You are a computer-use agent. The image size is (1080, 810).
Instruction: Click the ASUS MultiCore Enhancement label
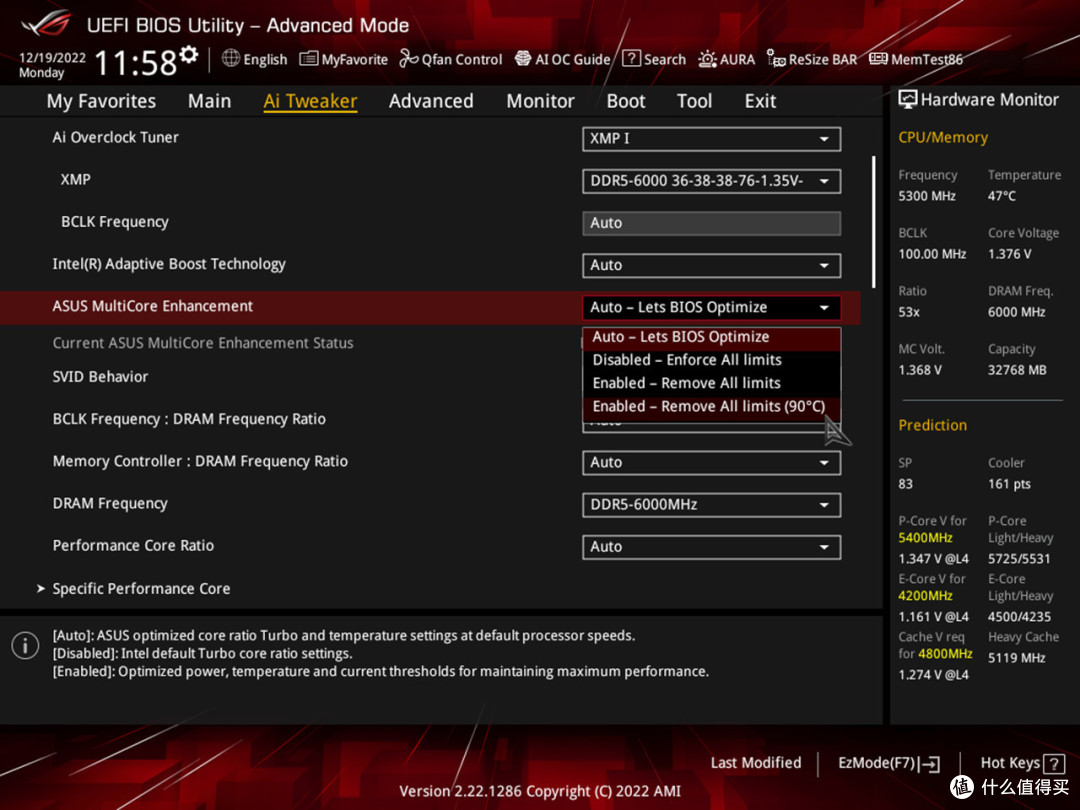point(153,307)
